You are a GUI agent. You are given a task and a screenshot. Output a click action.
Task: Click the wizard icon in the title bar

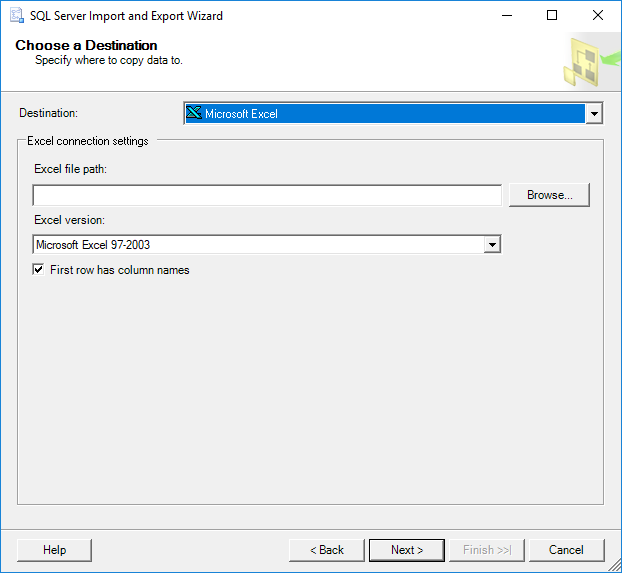(x=16, y=15)
